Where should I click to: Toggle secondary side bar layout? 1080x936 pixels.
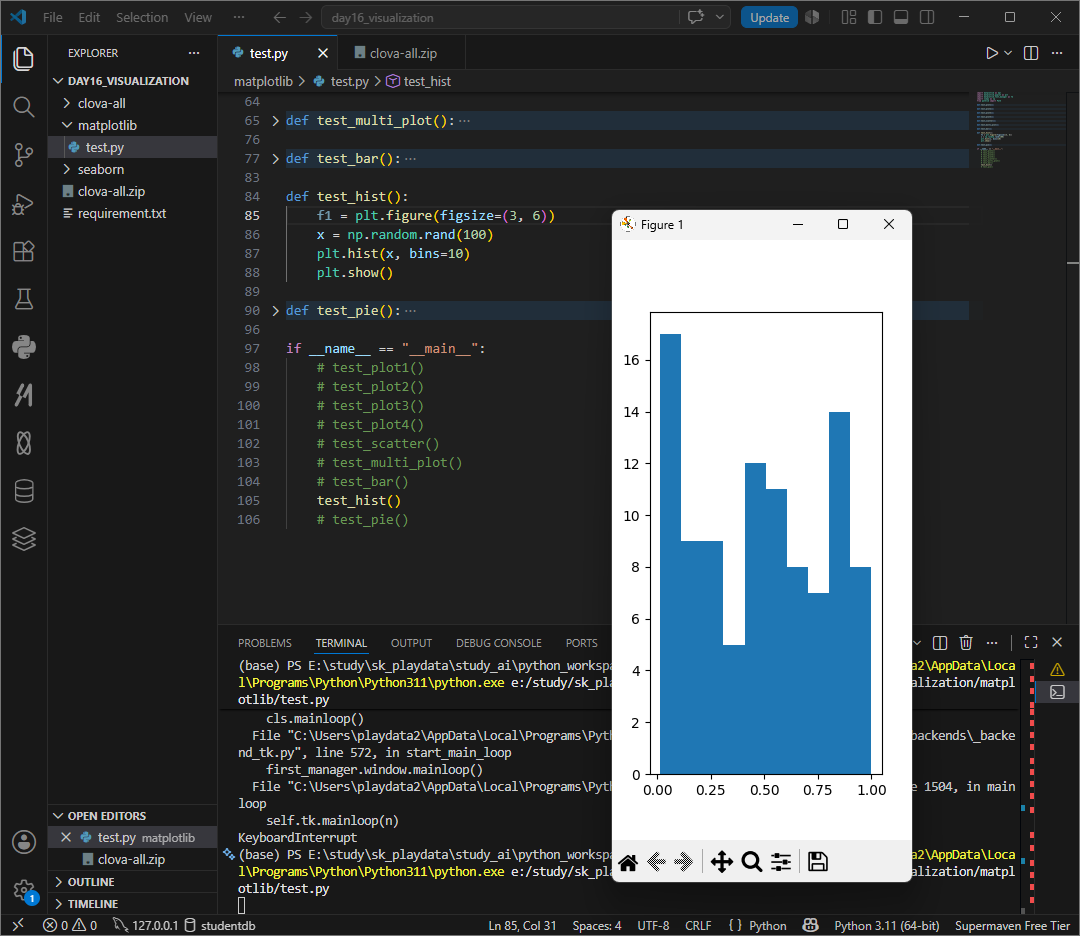(x=927, y=17)
